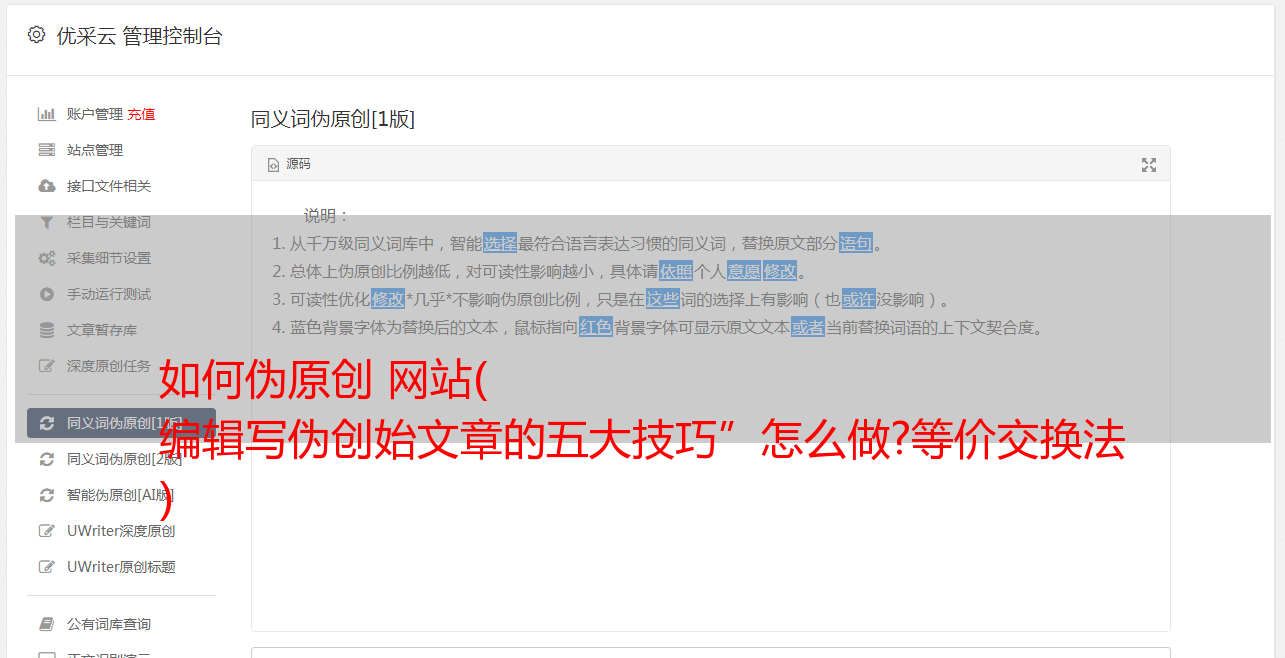The width and height of the screenshot is (1285, 658).
Task: Click highlighted word 红色 in text
Action: tap(596, 327)
